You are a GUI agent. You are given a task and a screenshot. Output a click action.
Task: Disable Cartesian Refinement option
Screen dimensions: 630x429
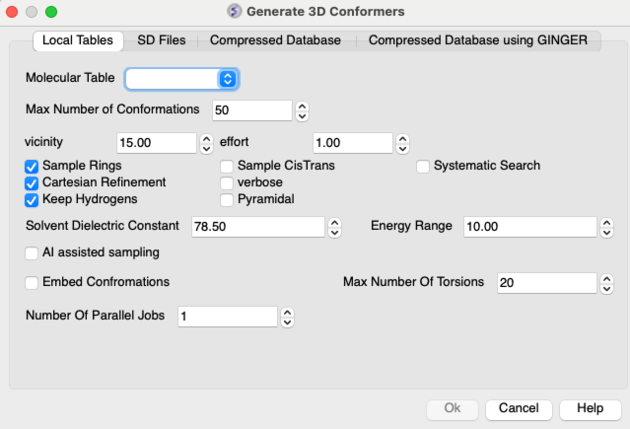[x=32, y=183]
